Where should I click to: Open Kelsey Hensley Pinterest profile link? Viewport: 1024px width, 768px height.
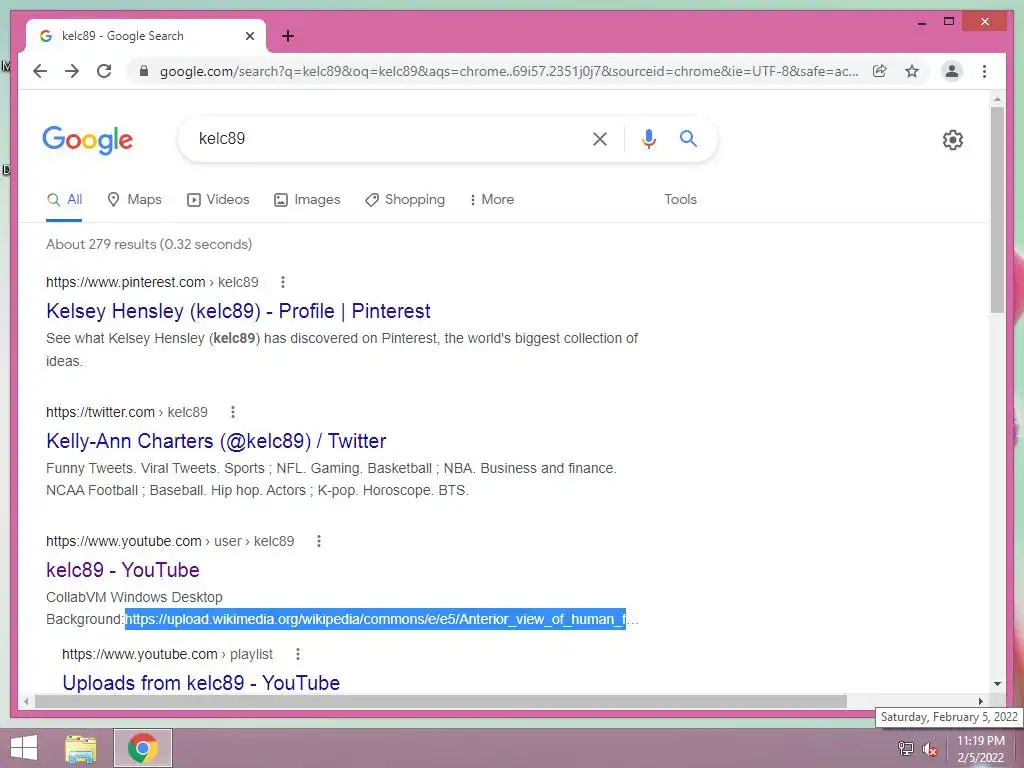coord(238,312)
